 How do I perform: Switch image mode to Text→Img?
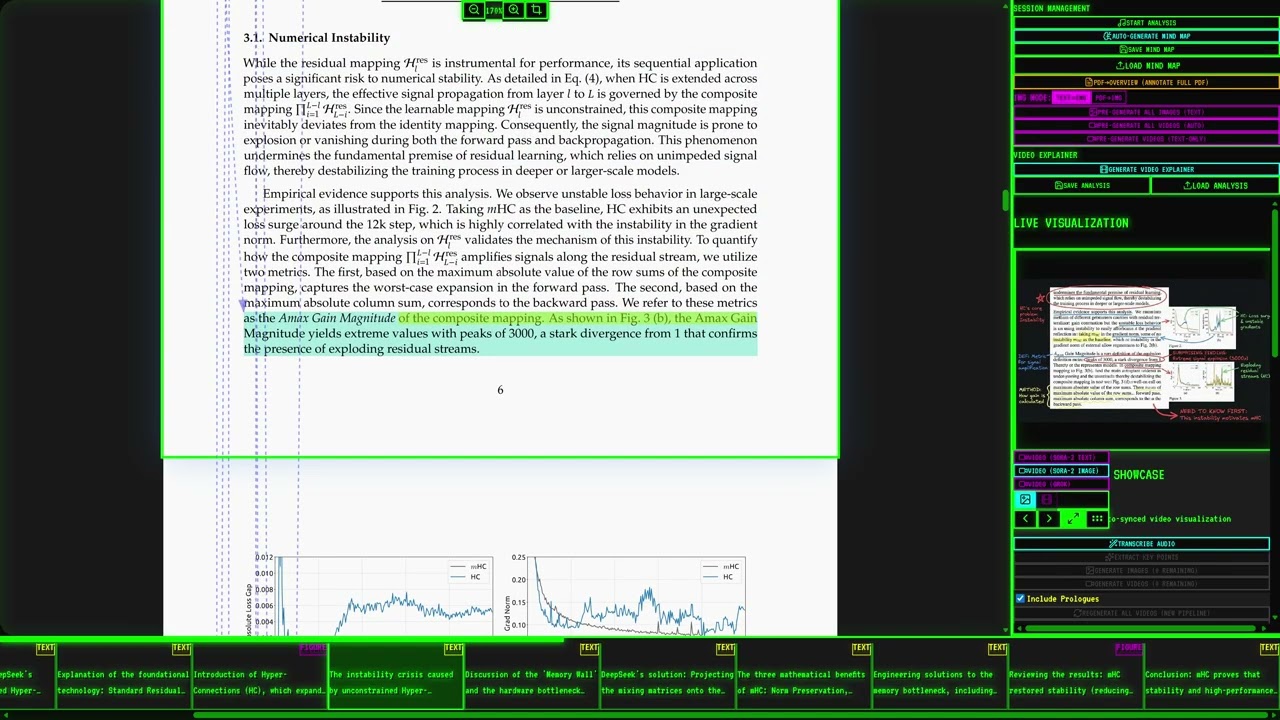[x=1070, y=98]
